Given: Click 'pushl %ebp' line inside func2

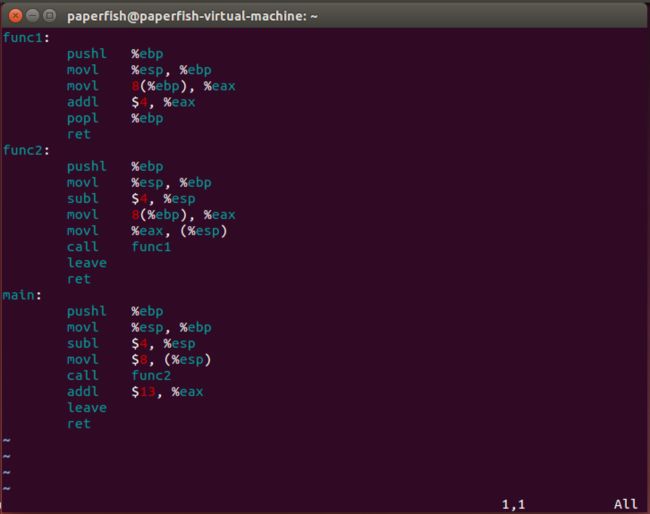Looking at the screenshot, I should (115, 167).
